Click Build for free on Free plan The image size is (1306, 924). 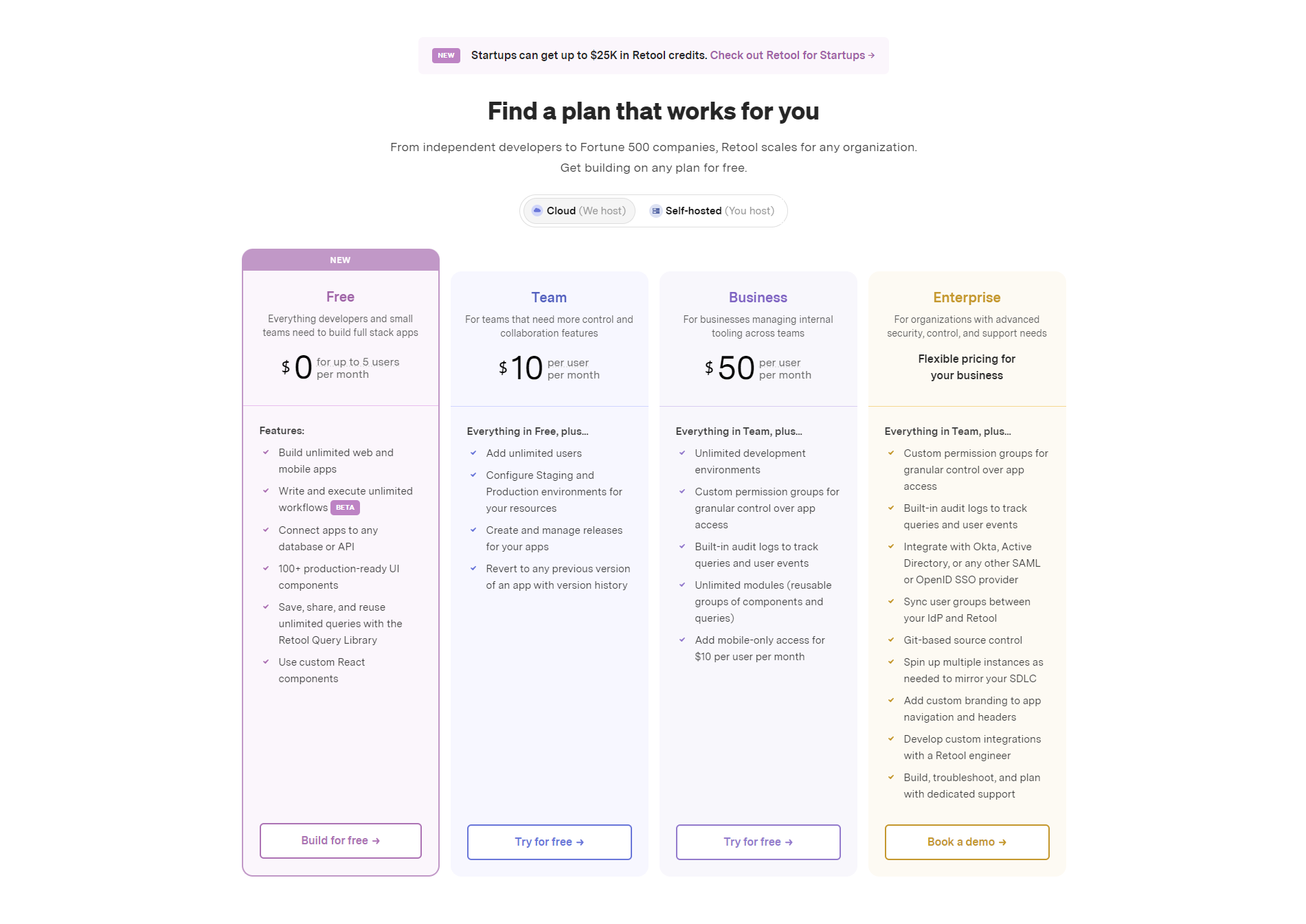(340, 840)
